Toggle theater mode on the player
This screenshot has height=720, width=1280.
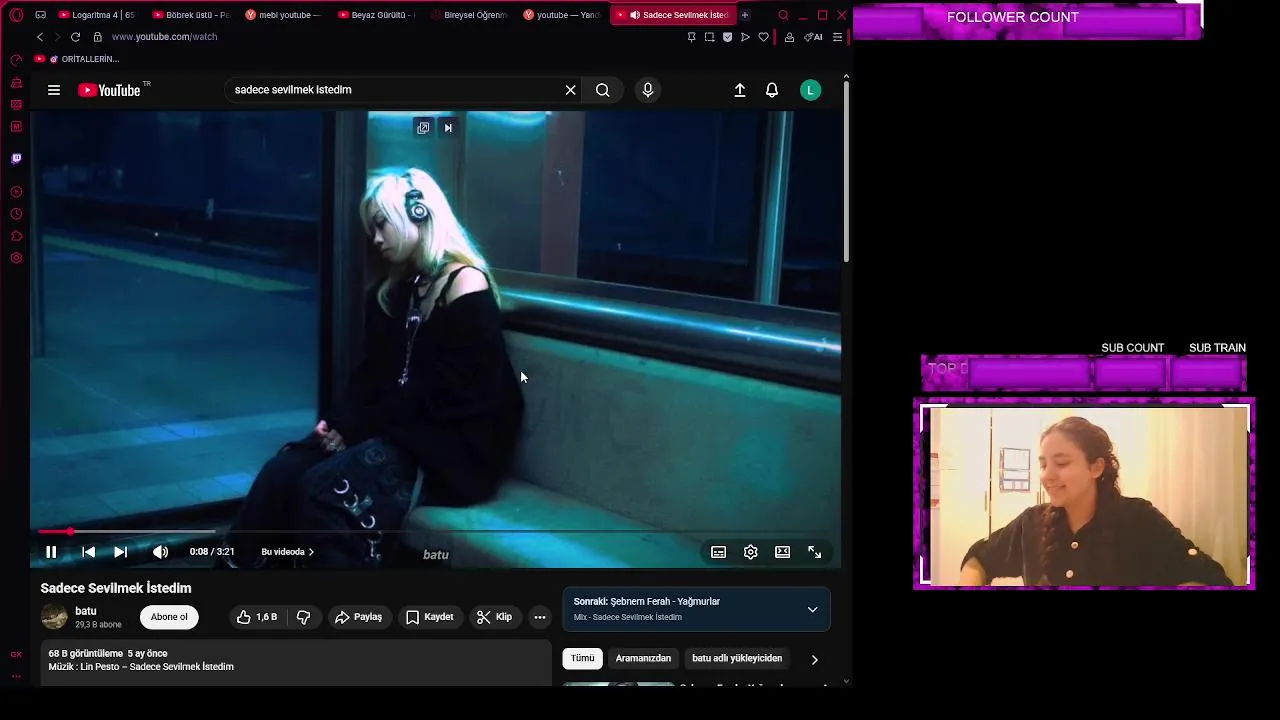click(x=782, y=552)
